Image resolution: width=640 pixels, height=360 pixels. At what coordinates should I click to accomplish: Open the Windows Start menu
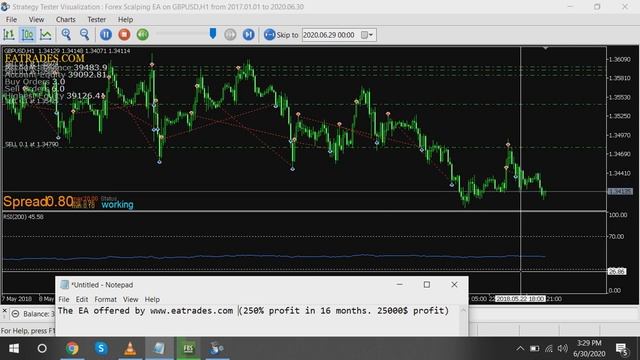tap(14, 349)
